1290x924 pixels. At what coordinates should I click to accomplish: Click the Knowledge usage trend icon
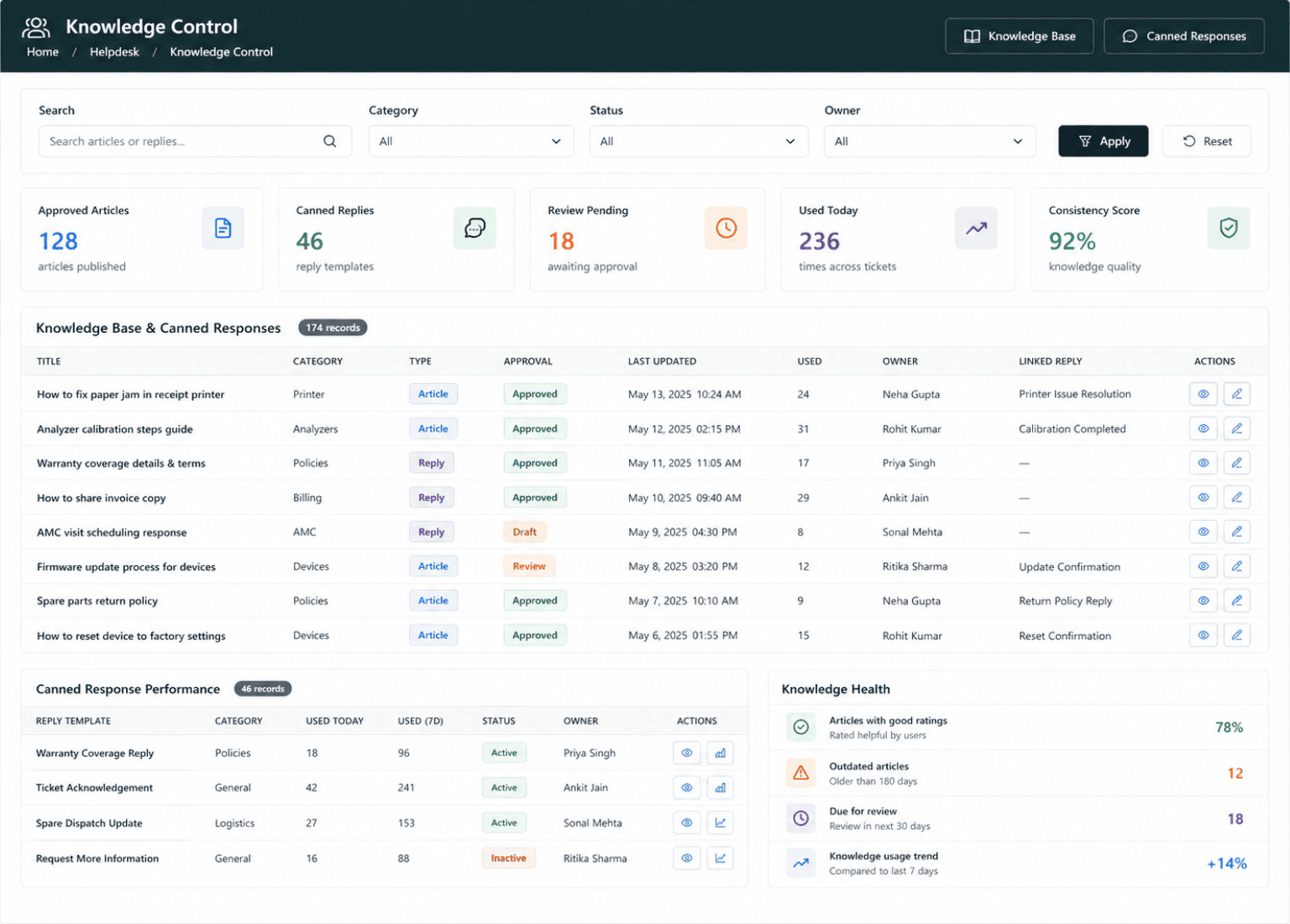coord(800,863)
